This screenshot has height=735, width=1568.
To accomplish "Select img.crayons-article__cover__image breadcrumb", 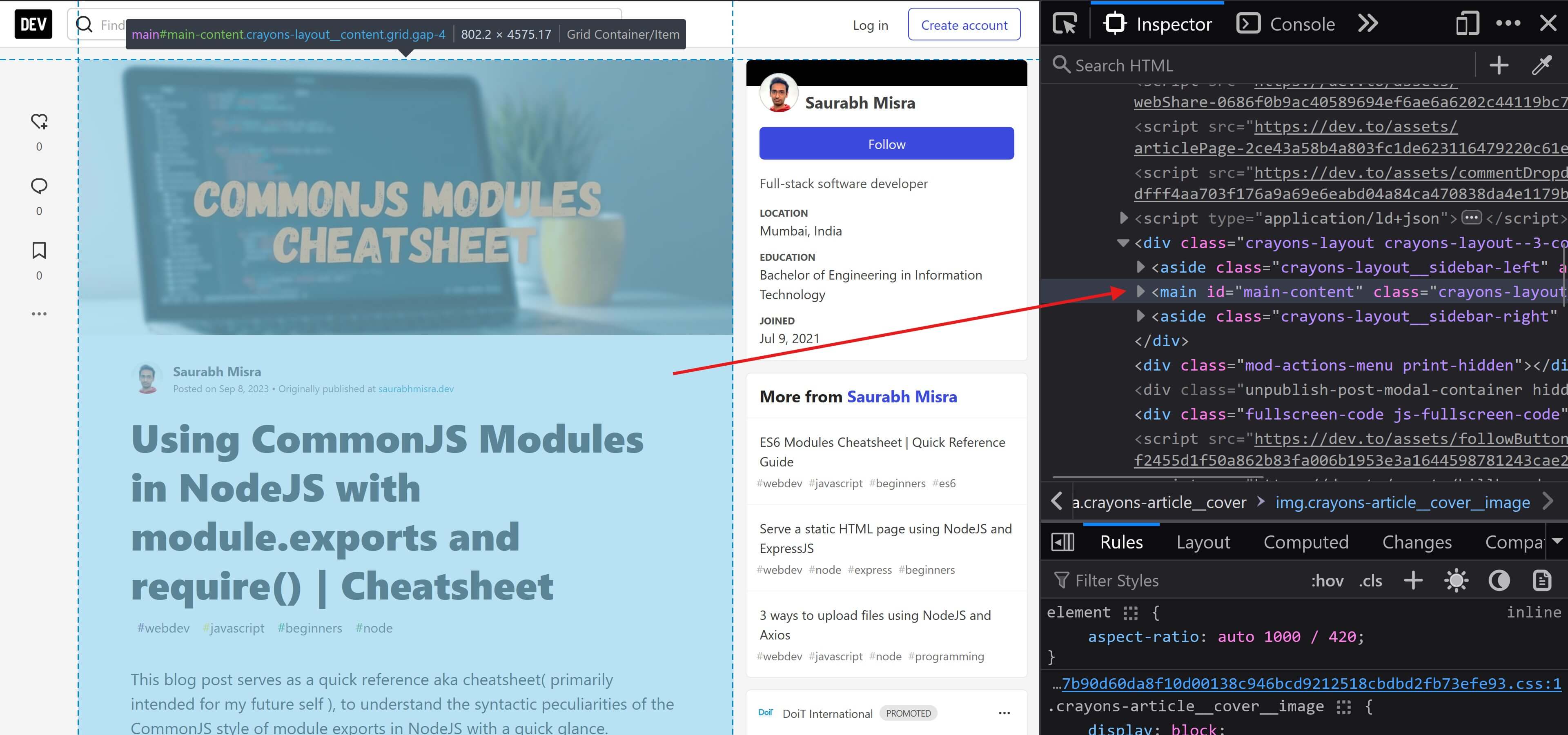I will coord(1403,502).
